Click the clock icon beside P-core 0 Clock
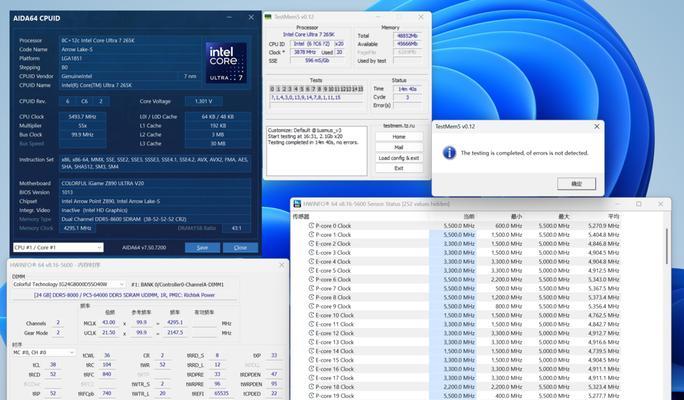 [311, 226]
